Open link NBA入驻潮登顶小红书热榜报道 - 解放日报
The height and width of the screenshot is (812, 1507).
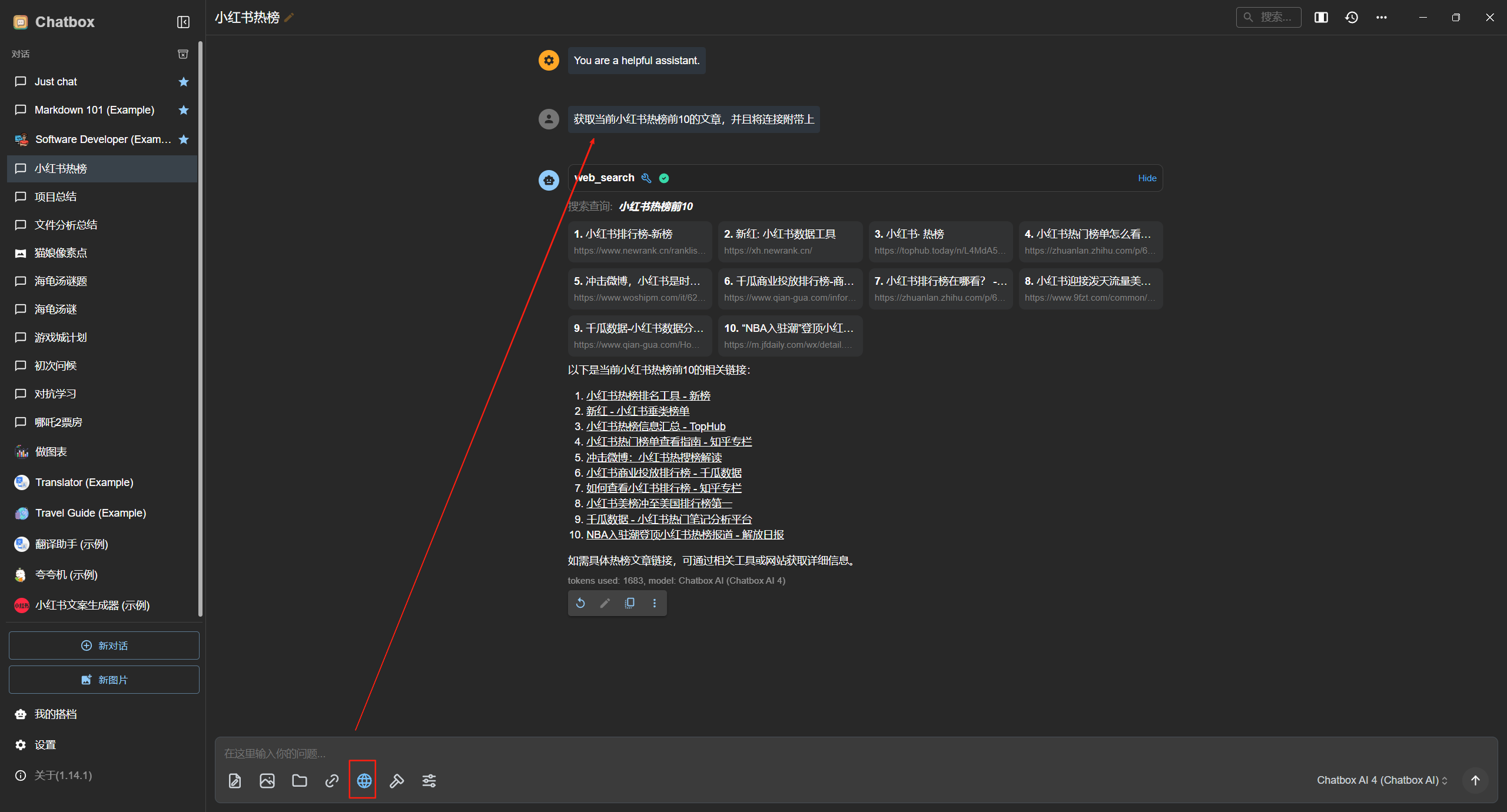point(685,534)
